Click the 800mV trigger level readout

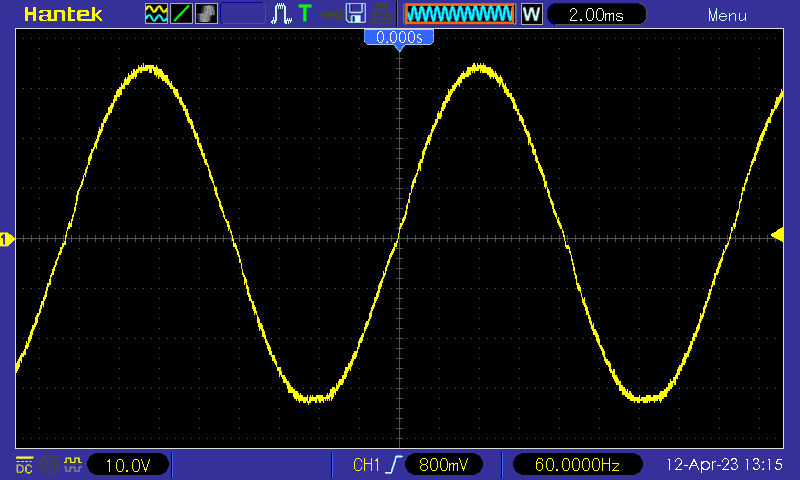[x=443, y=464]
